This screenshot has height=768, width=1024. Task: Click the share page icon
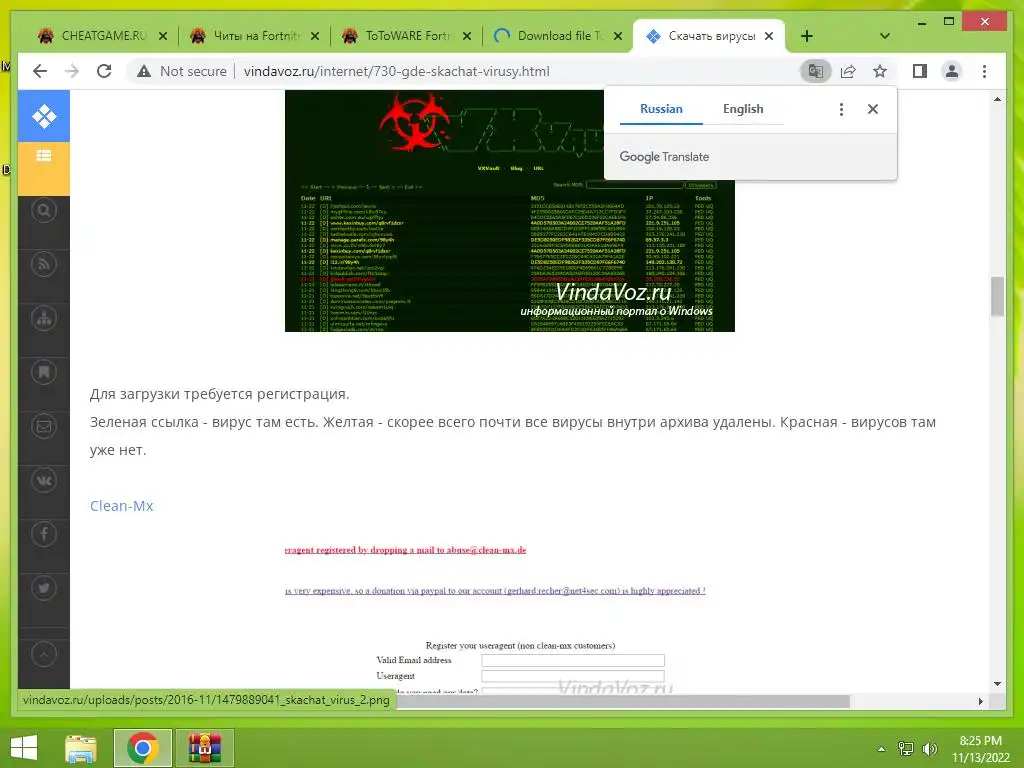point(848,71)
